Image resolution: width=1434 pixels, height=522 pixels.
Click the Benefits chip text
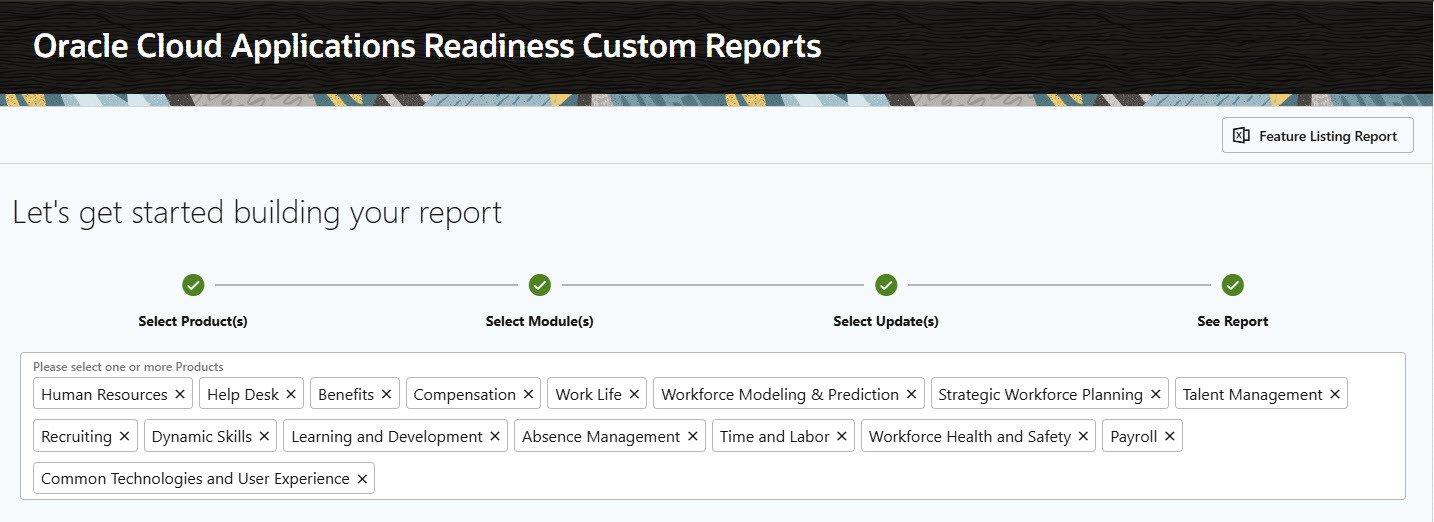click(346, 394)
